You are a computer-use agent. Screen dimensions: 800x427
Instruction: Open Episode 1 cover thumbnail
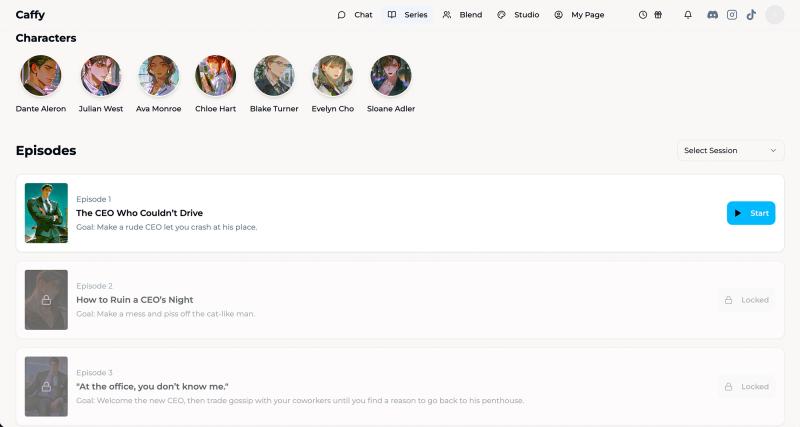(46, 213)
